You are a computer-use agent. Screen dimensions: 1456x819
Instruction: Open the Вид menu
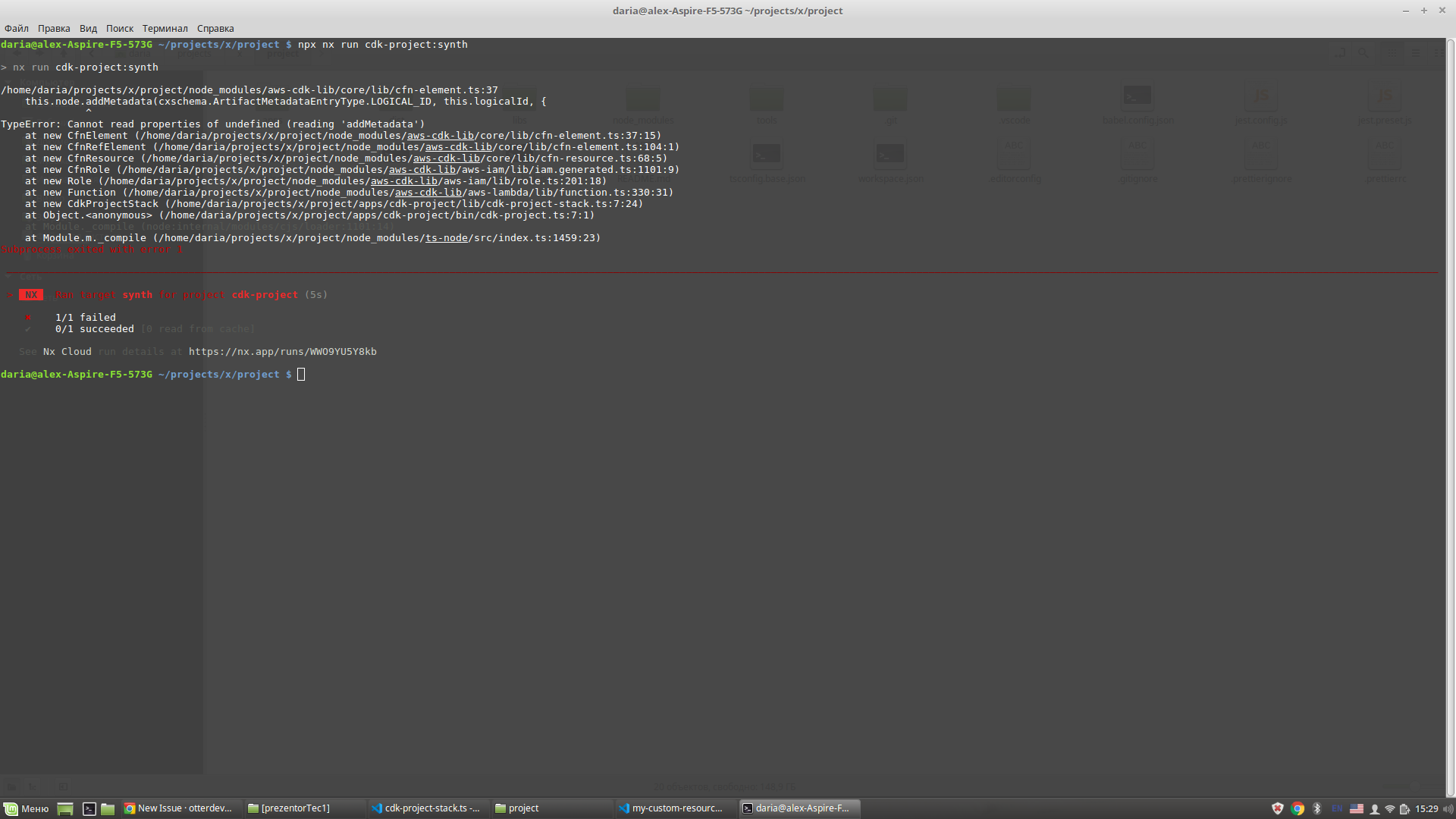point(88,28)
